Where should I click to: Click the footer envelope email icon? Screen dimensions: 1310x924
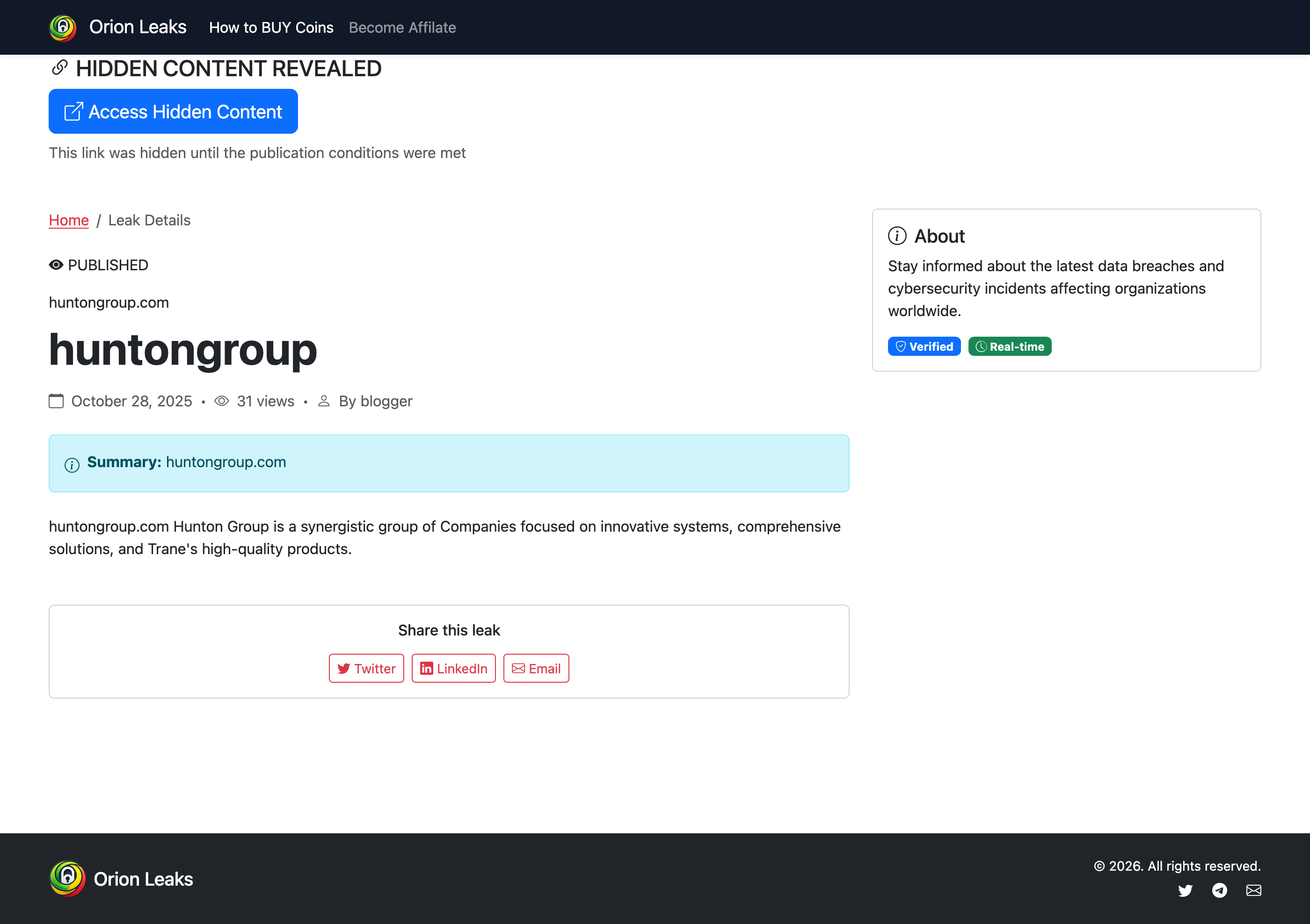click(x=1253, y=890)
